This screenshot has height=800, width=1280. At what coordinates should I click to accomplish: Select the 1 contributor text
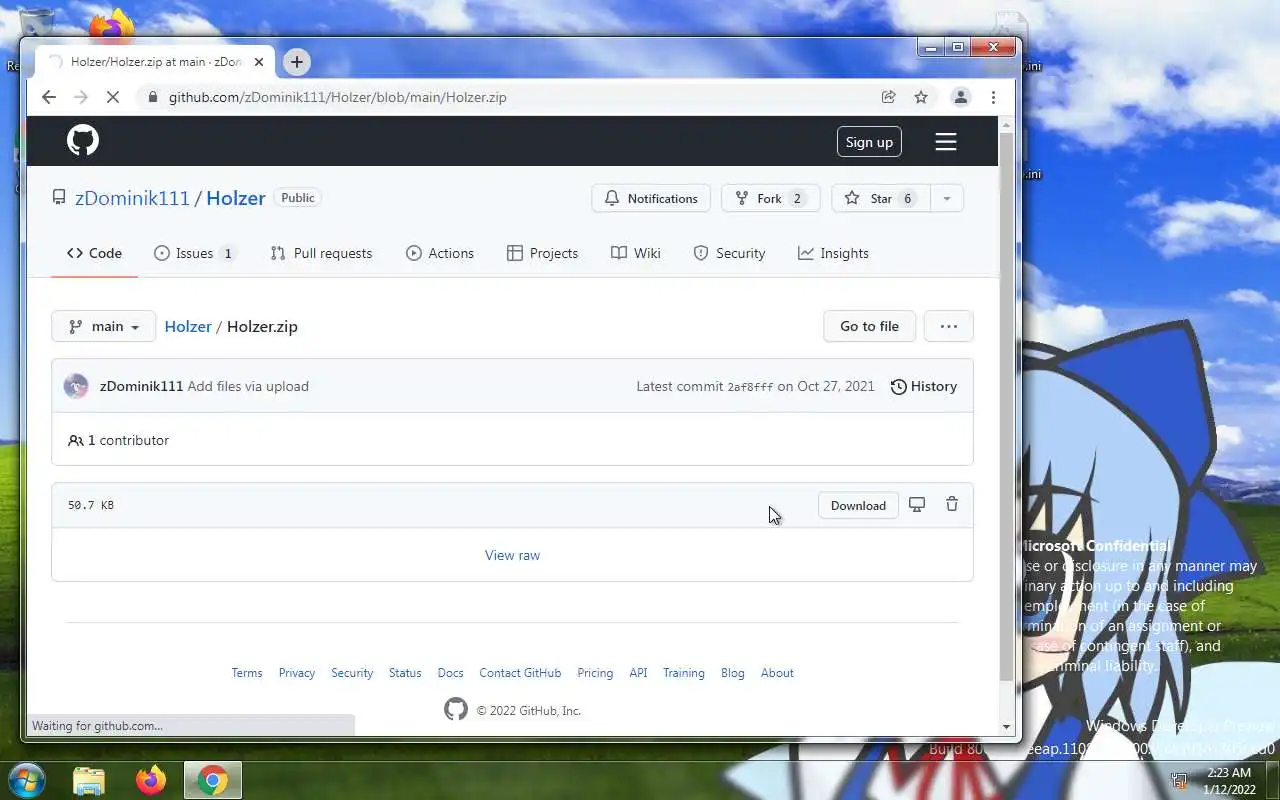coord(128,440)
